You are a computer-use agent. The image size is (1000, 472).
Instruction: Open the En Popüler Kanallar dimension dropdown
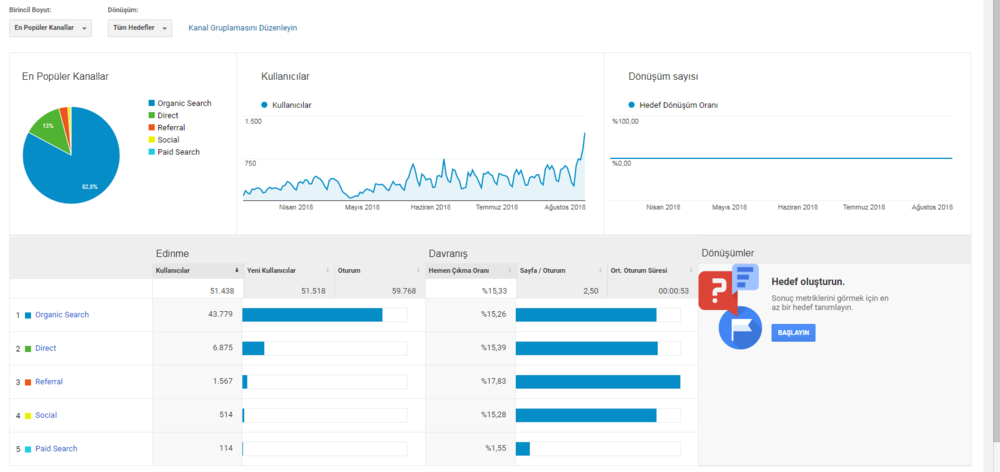50,28
